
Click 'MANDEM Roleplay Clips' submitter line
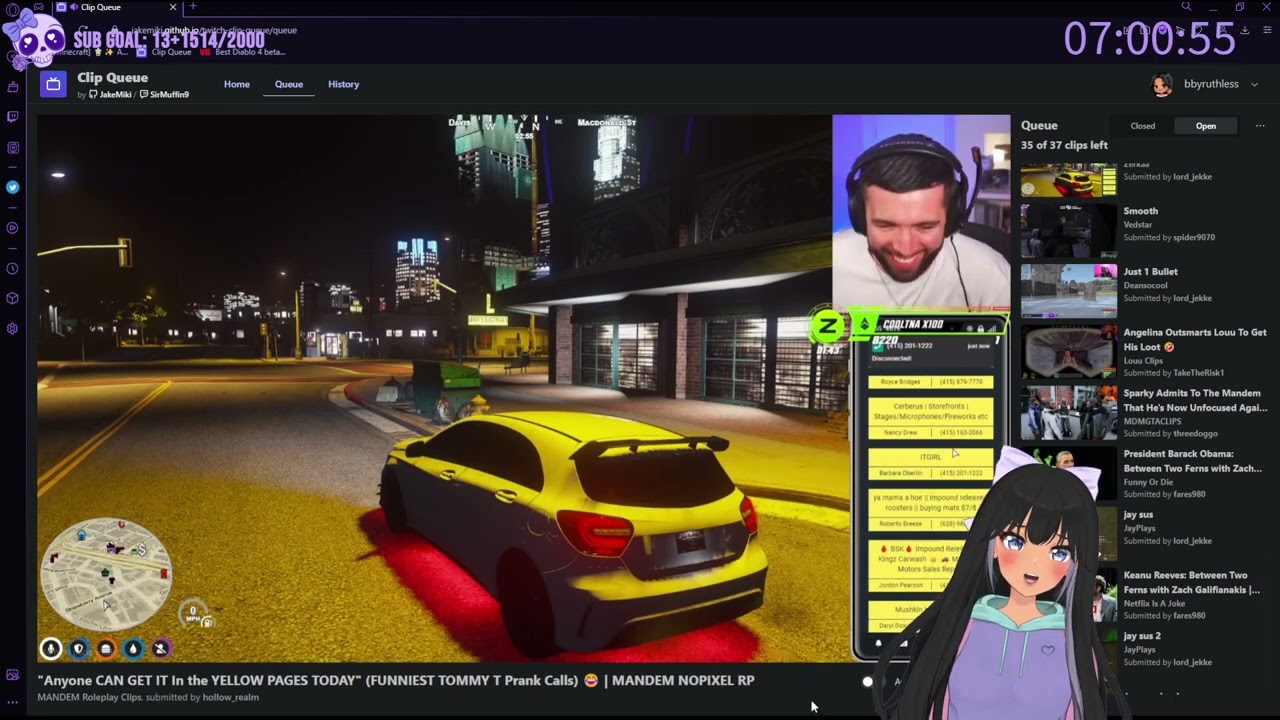coord(148,697)
